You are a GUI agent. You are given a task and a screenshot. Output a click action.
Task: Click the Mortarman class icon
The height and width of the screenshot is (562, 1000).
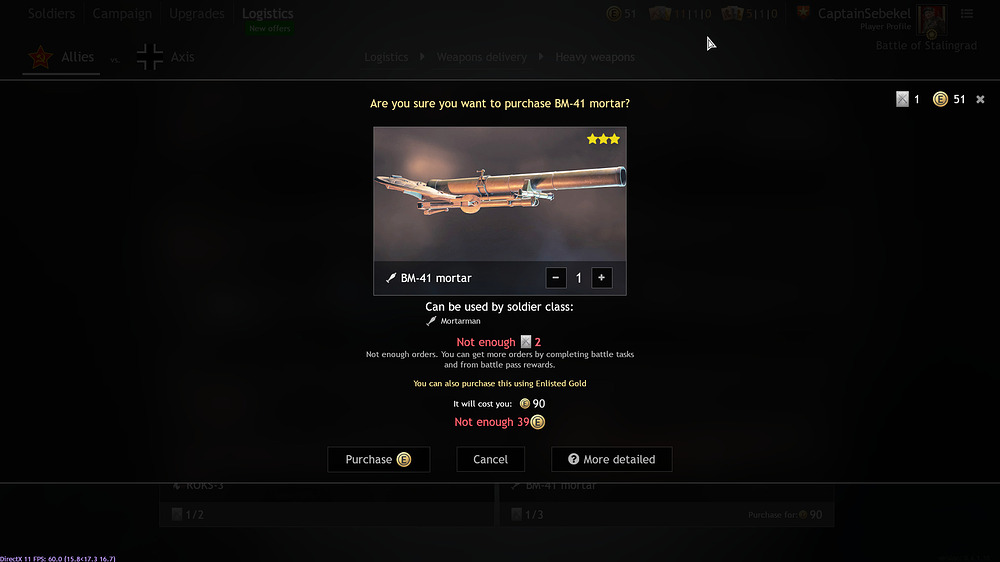click(x=431, y=321)
